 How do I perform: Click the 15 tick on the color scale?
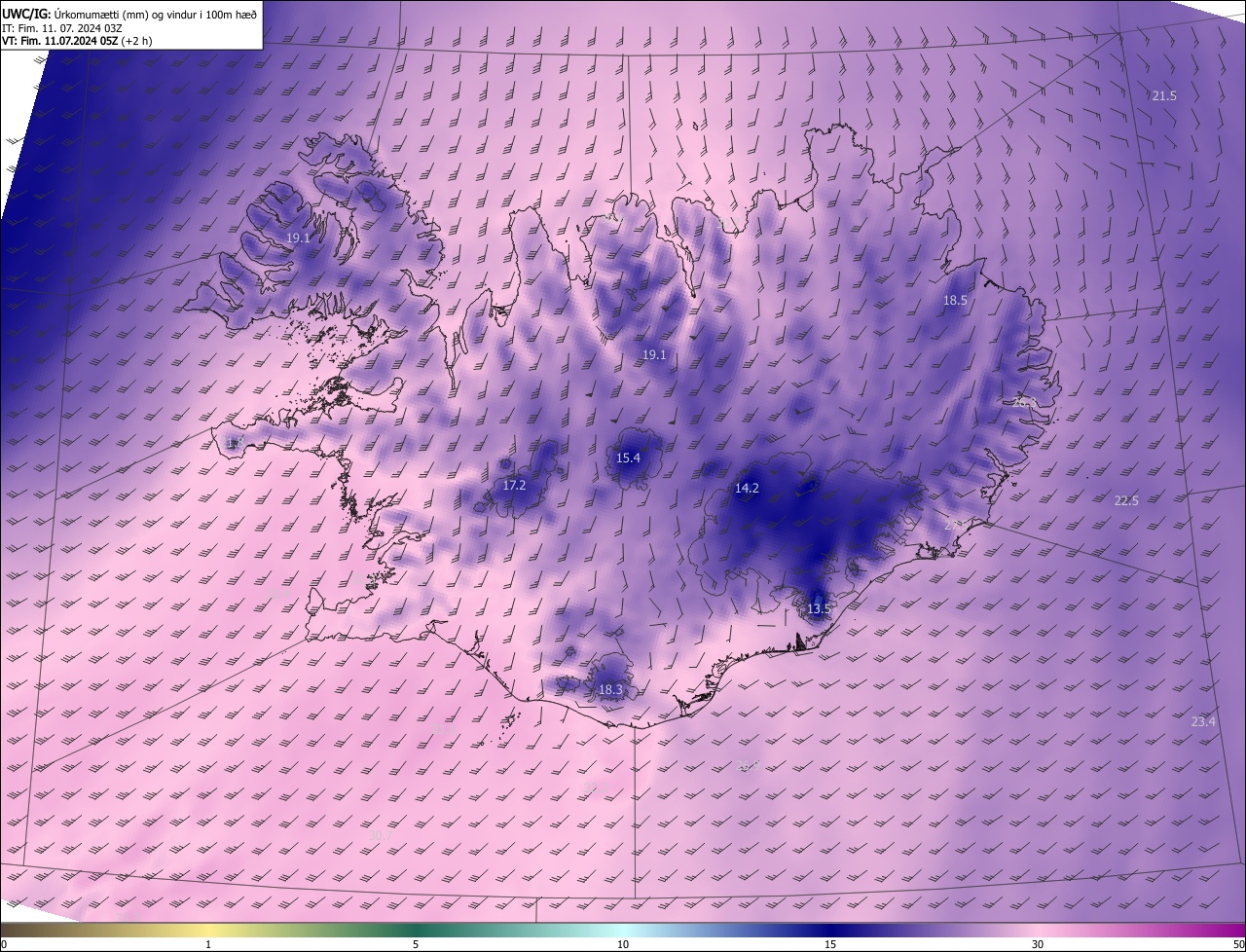pyautogui.click(x=830, y=944)
